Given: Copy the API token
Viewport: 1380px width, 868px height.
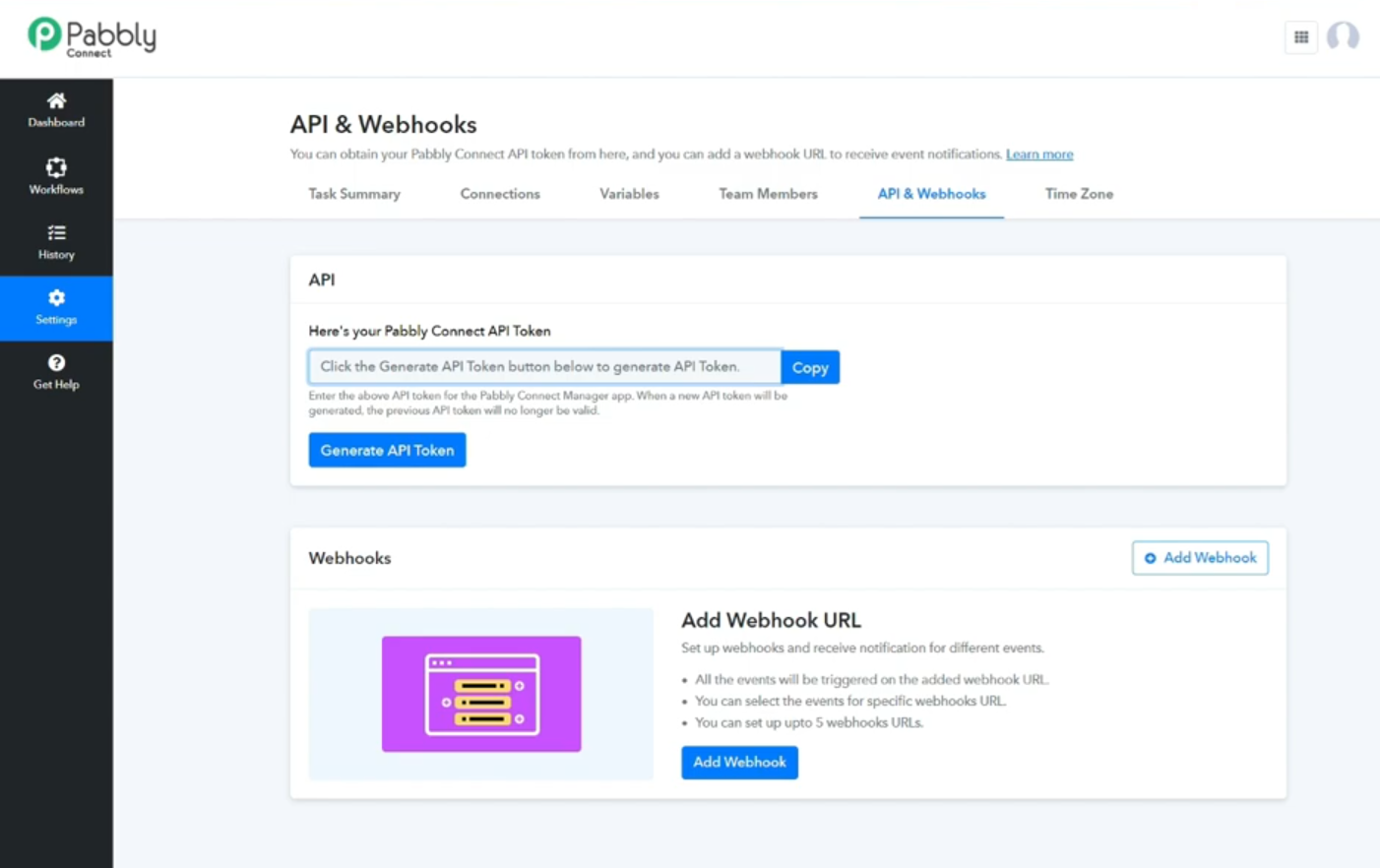Looking at the screenshot, I should click(810, 367).
